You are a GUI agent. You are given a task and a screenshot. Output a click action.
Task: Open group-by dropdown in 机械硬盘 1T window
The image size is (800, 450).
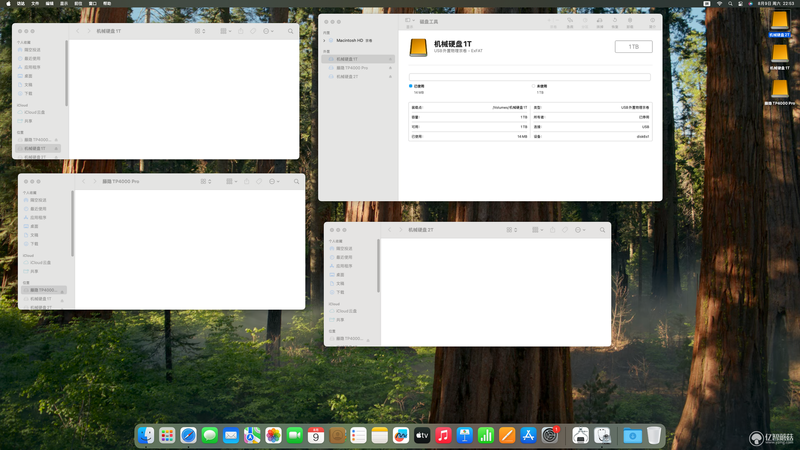click(226, 31)
